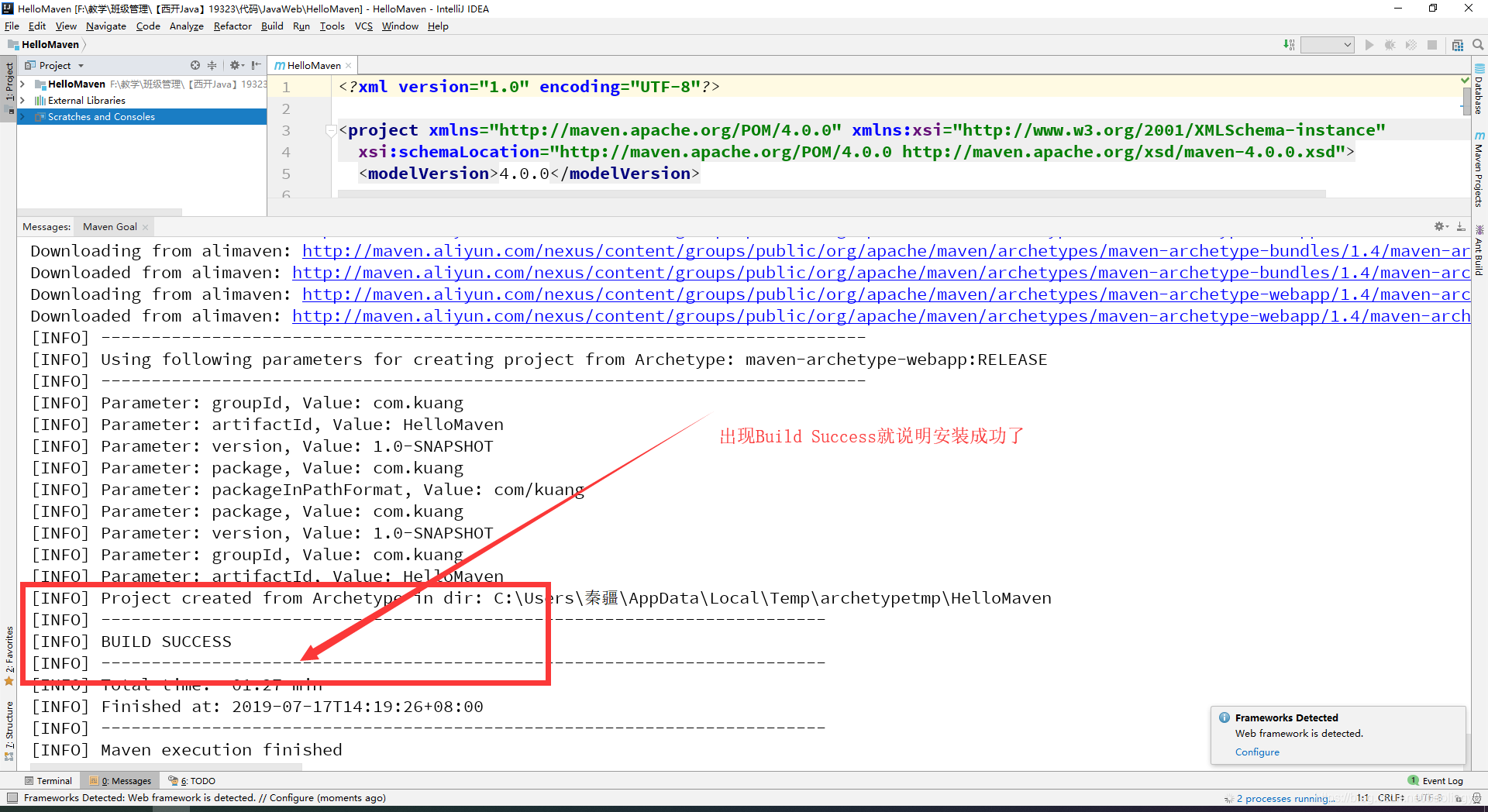Open the Refactor menu

pos(232,26)
